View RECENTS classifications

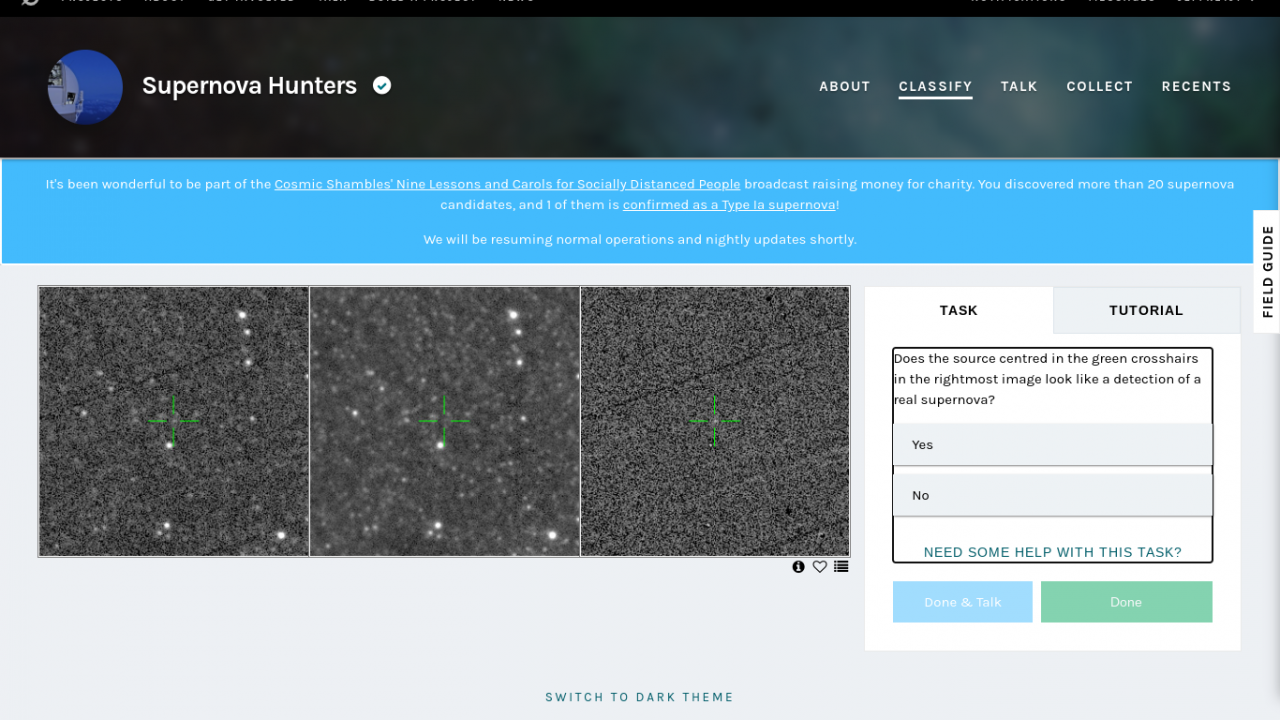coord(1196,87)
